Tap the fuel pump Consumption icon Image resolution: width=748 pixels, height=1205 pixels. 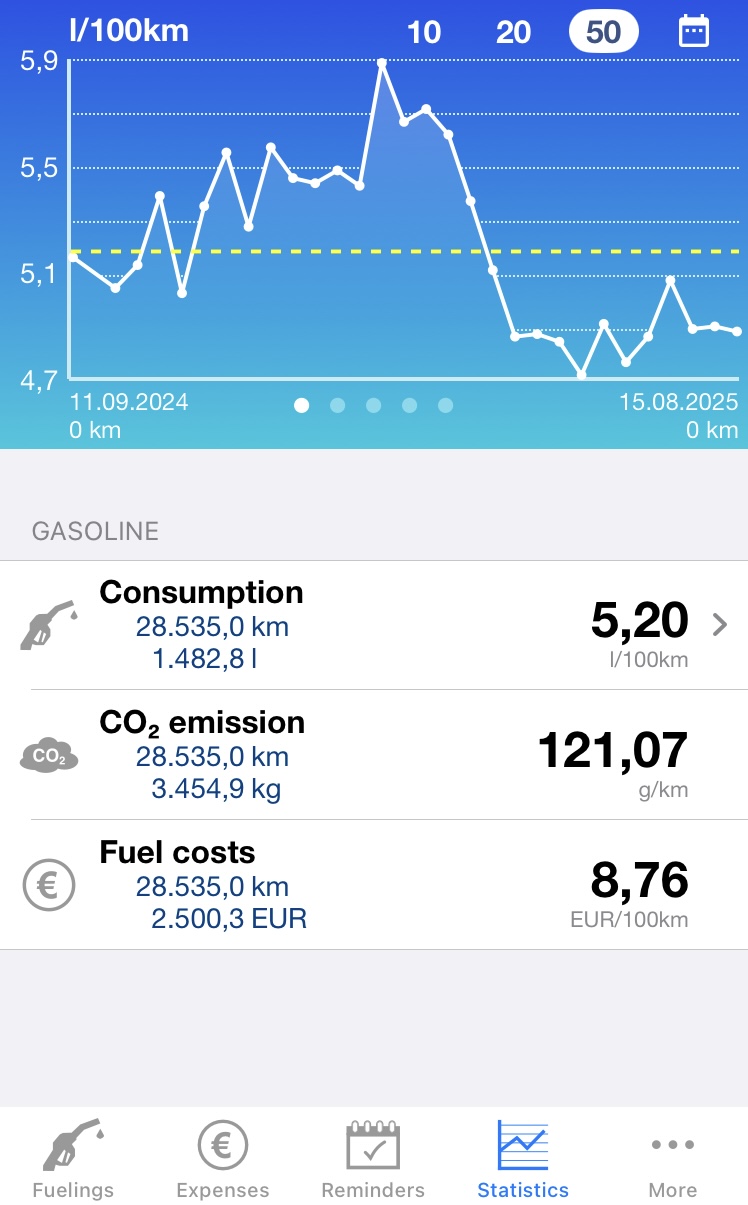pyautogui.click(x=48, y=625)
